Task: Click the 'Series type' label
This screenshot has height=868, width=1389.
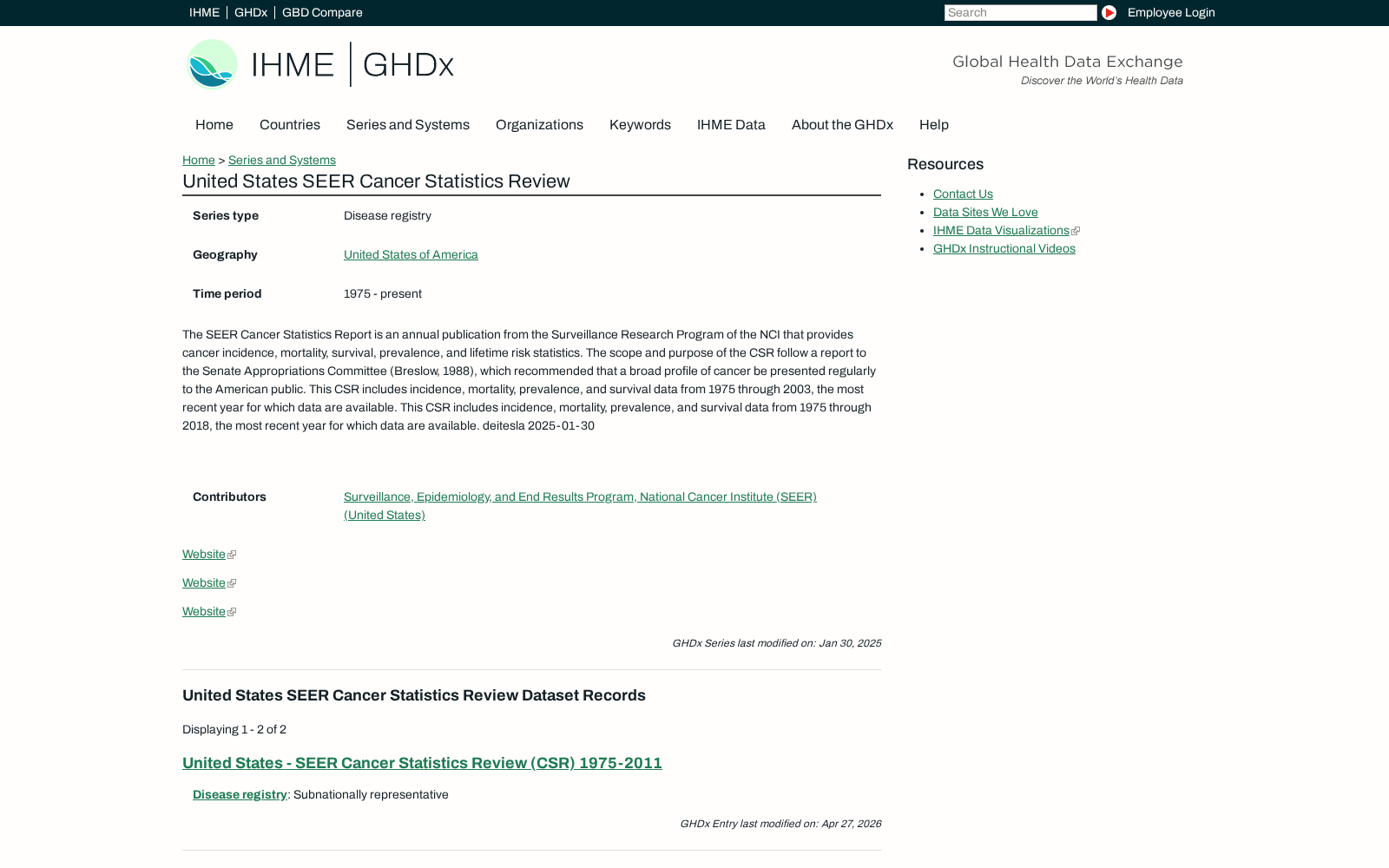Action: pyautogui.click(x=226, y=215)
